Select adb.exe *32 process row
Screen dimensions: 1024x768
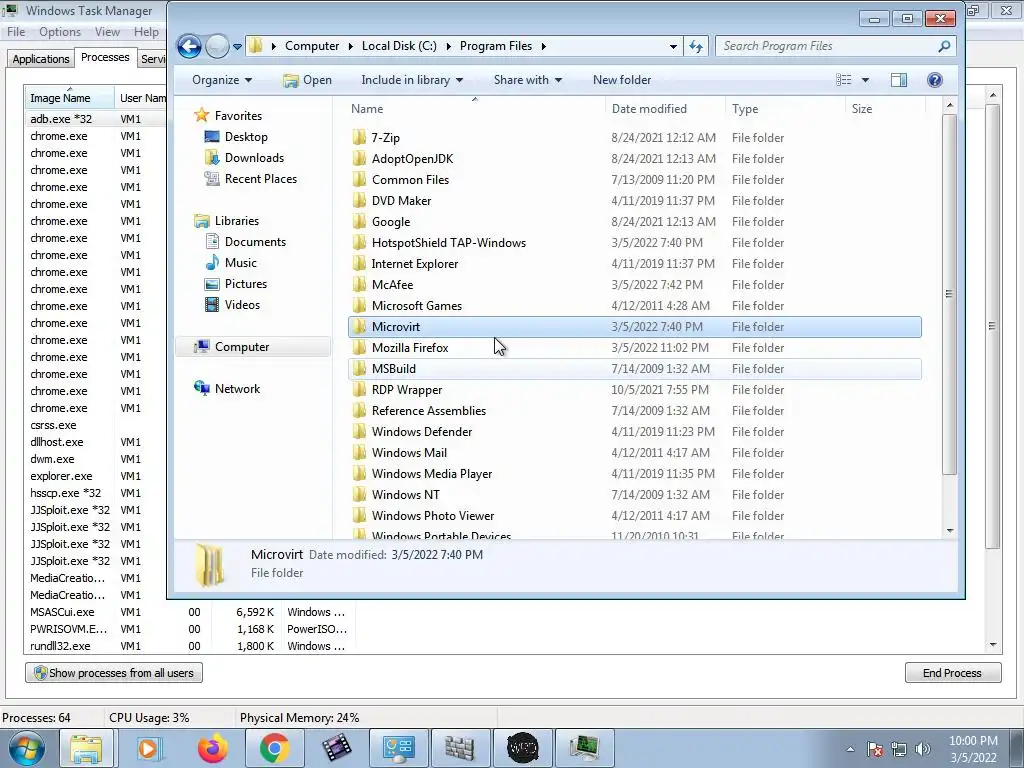point(95,119)
